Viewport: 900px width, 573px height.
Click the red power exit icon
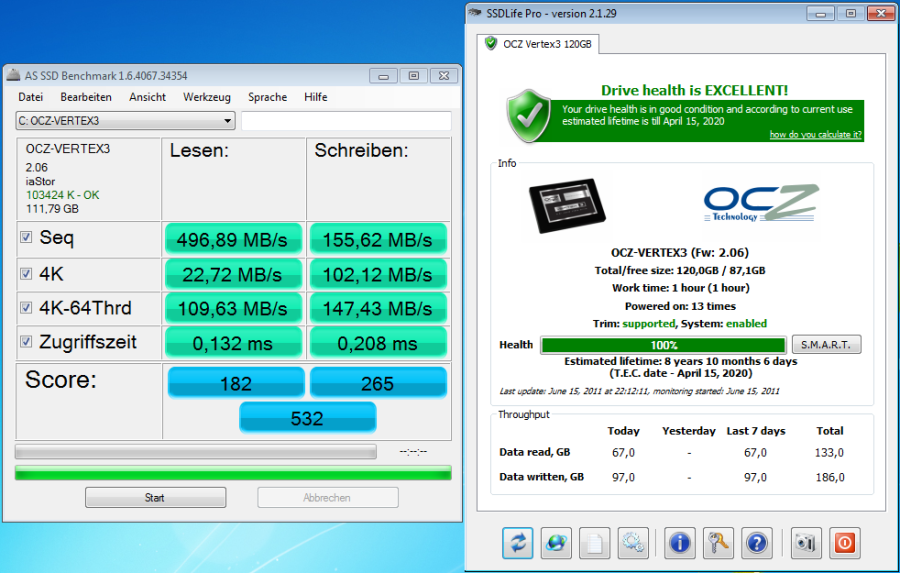coord(844,543)
